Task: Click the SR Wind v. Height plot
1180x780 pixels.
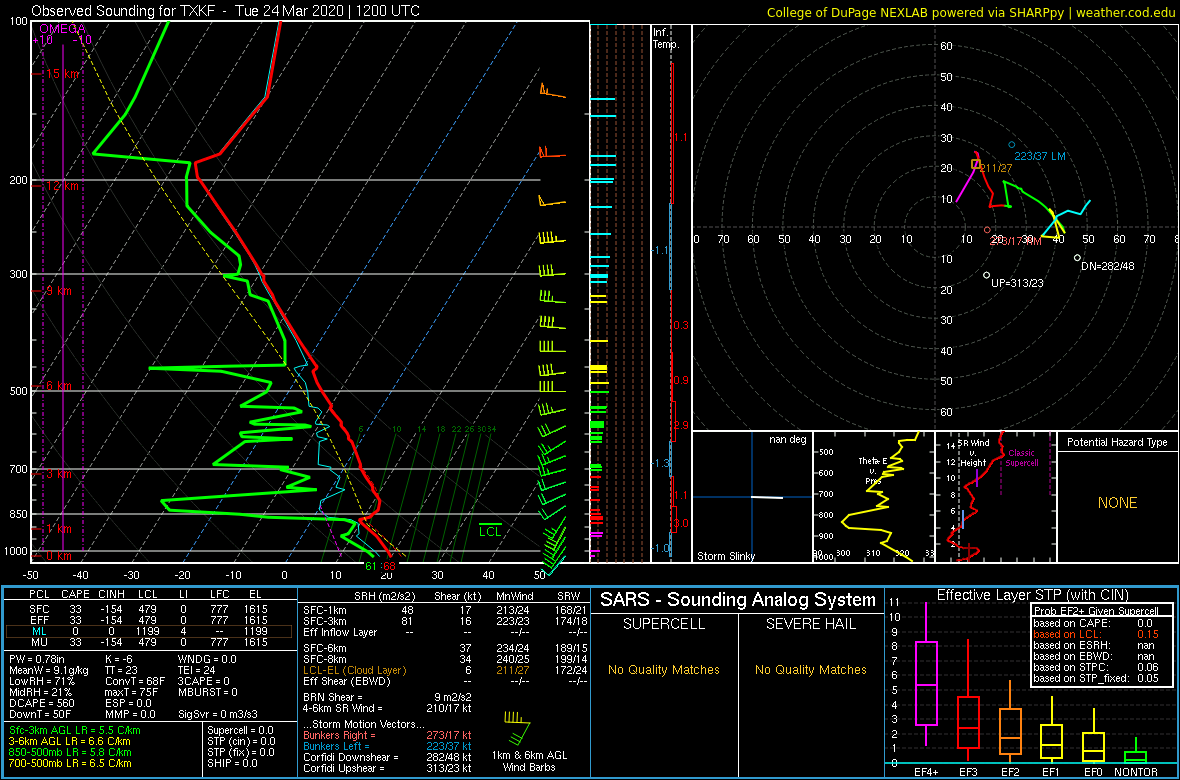Action: (x=995, y=497)
